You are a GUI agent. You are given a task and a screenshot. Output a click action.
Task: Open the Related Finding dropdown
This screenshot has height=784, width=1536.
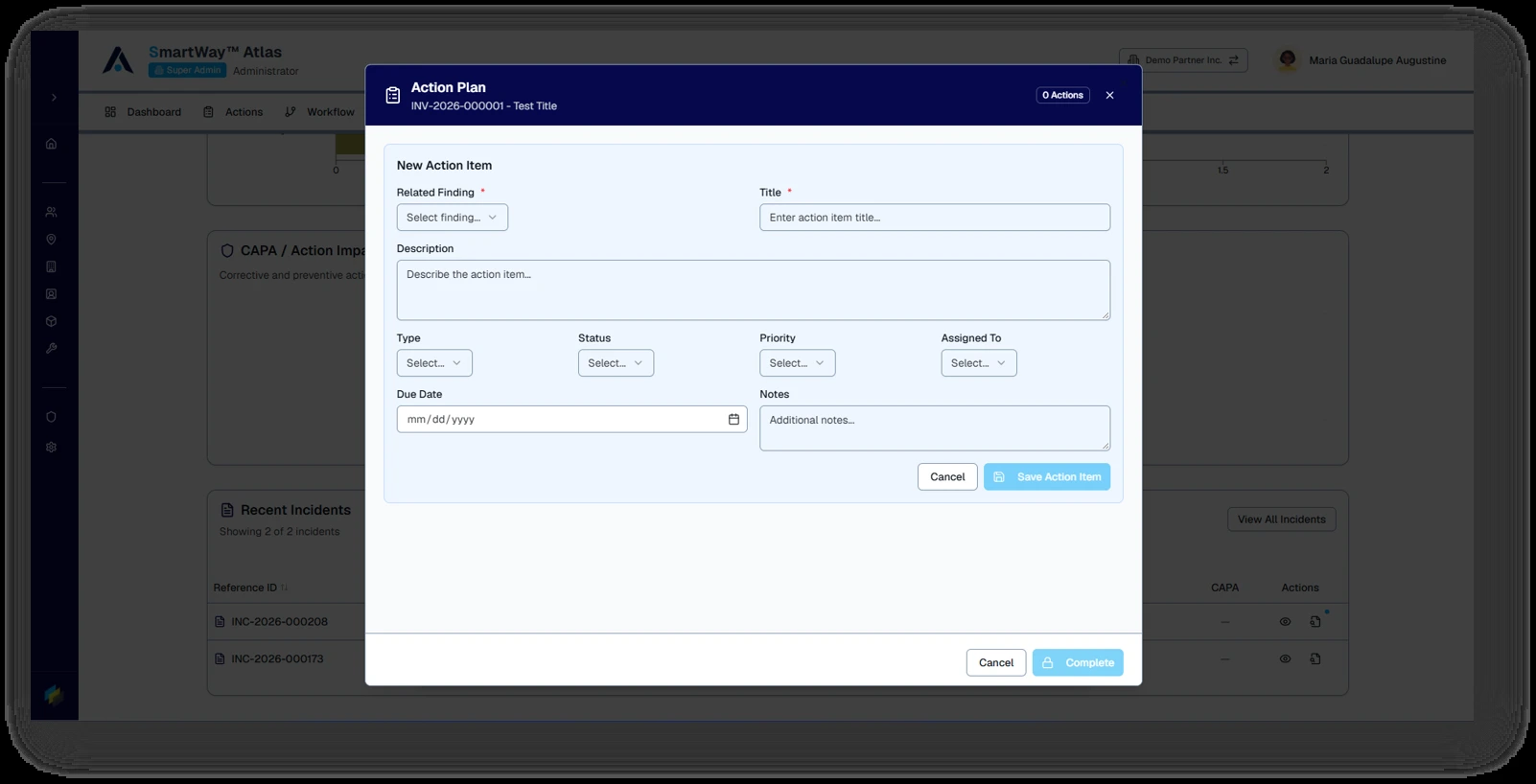pyautogui.click(x=453, y=218)
